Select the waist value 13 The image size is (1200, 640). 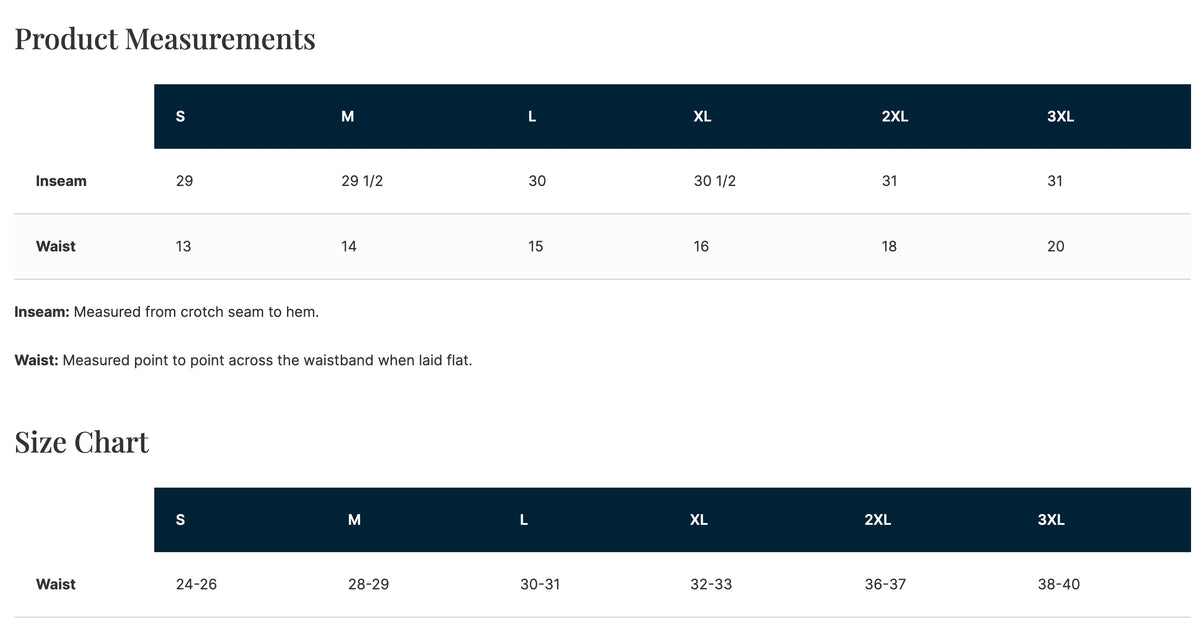pos(183,246)
